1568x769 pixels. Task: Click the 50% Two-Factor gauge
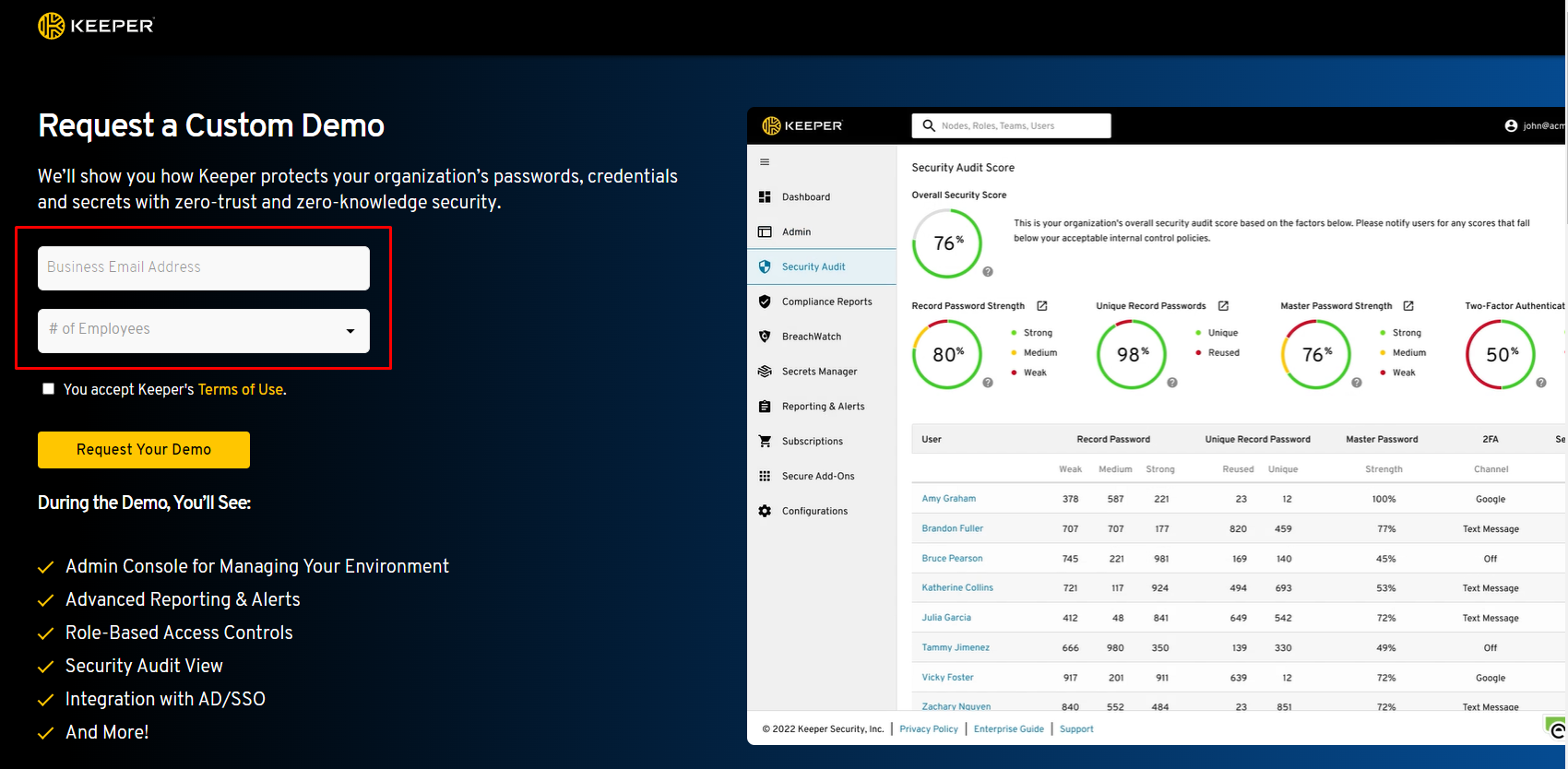(1501, 354)
